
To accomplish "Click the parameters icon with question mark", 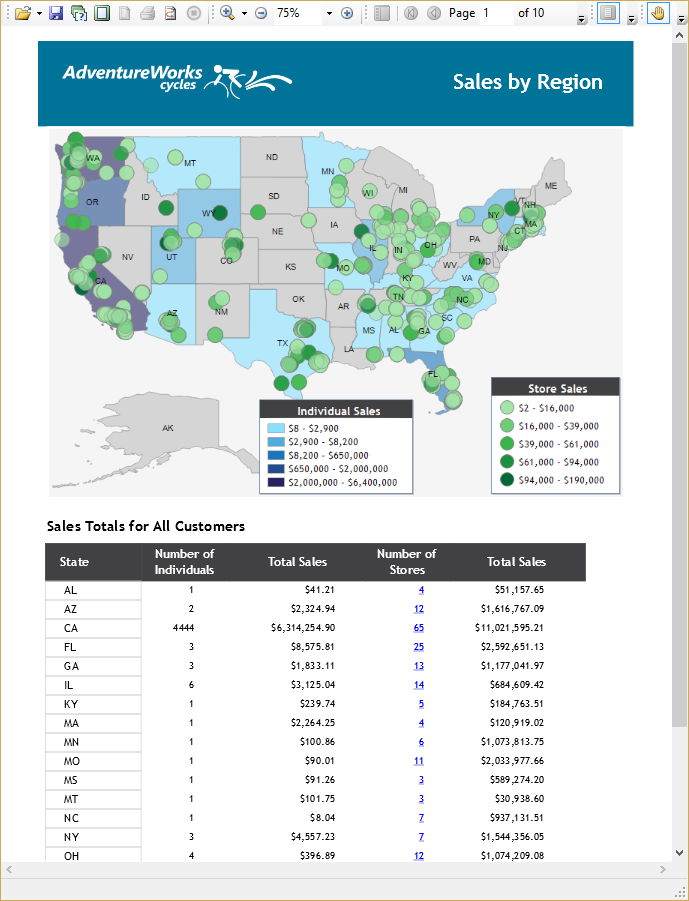I will click(79, 13).
